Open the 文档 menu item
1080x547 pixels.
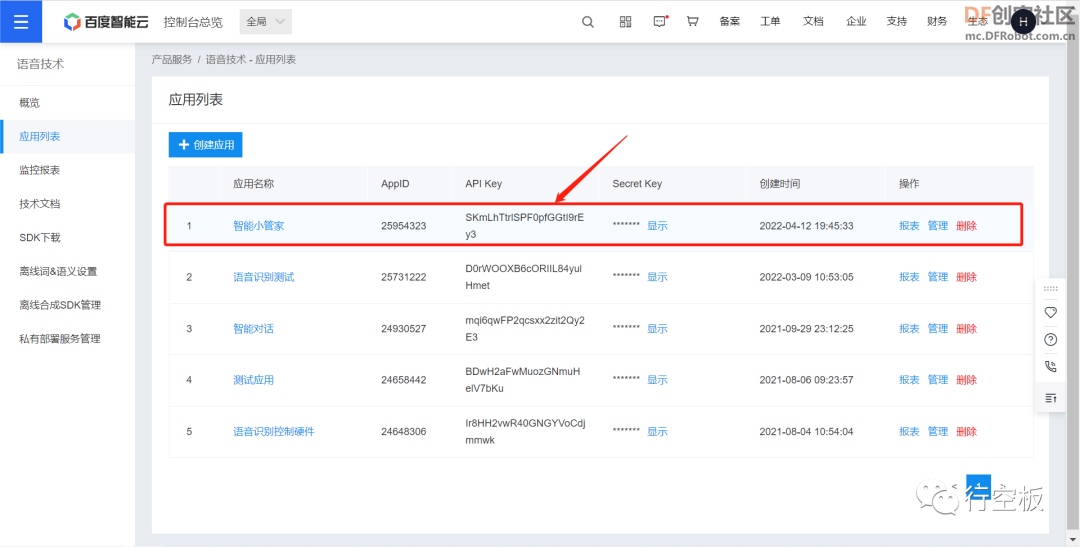(813, 21)
